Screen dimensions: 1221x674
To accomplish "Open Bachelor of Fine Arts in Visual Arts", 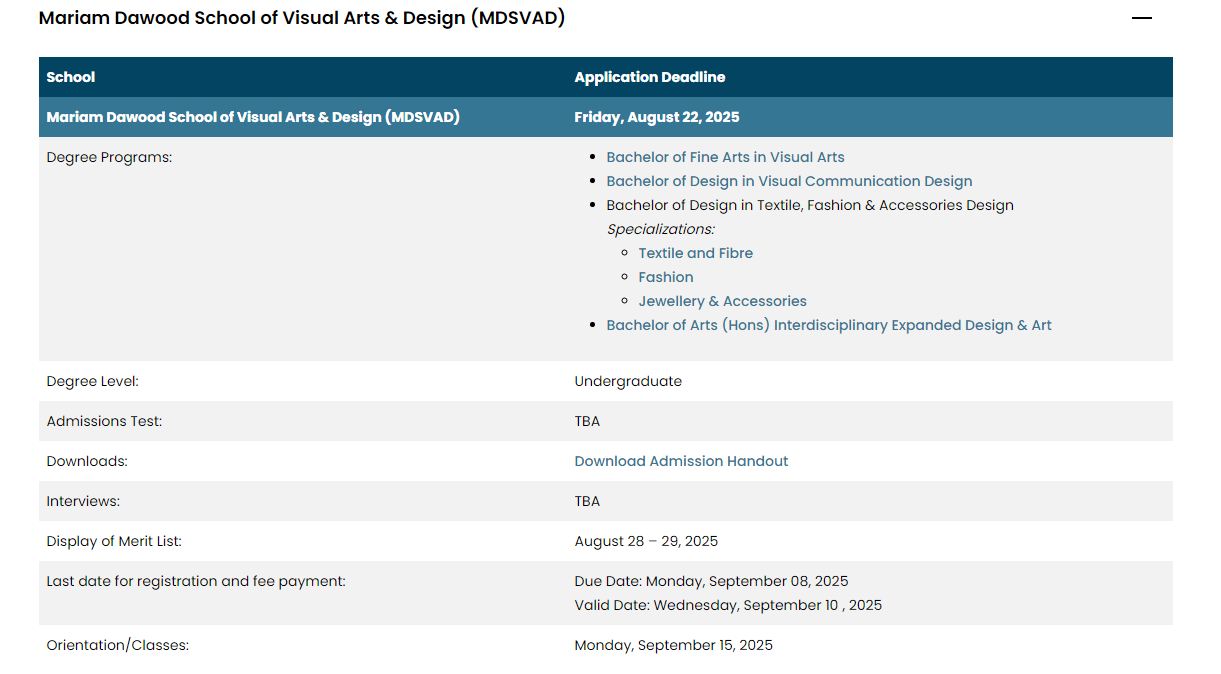I will pos(725,157).
